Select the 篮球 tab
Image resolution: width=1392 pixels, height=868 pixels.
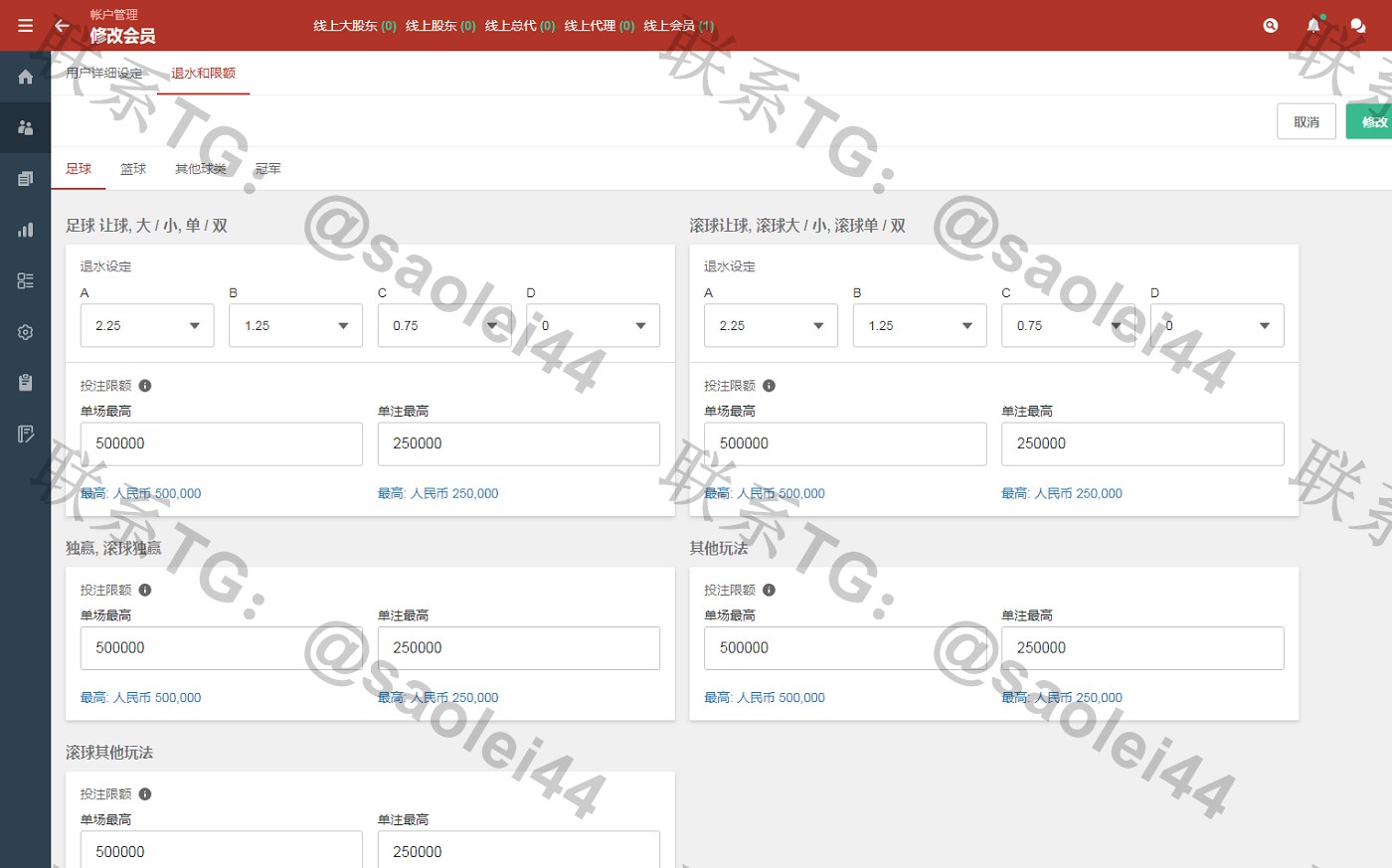133,169
